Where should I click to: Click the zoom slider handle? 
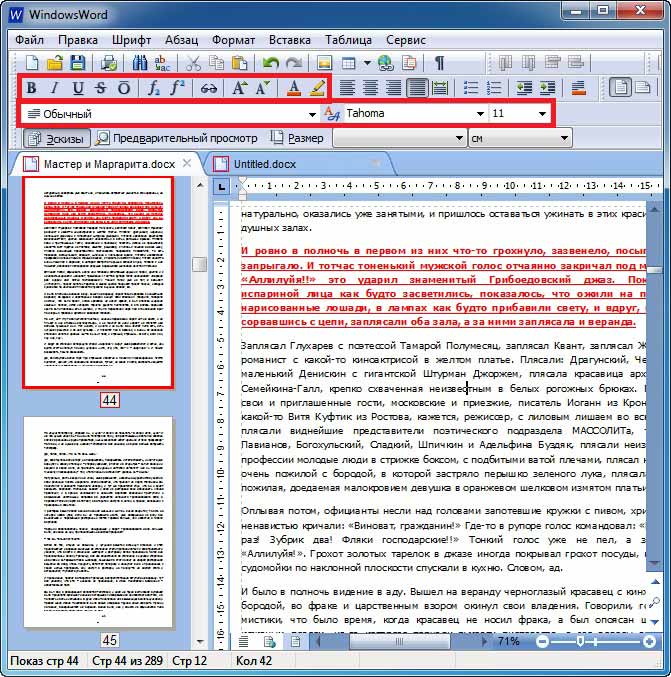pyautogui.click(x=580, y=641)
